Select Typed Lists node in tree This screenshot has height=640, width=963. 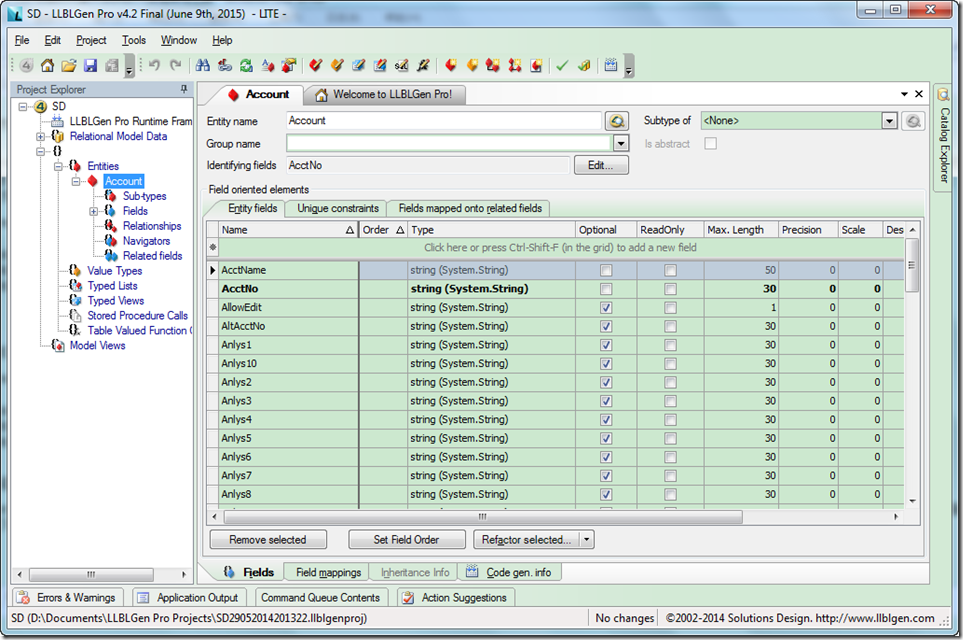pyautogui.click(x=112, y=286)
